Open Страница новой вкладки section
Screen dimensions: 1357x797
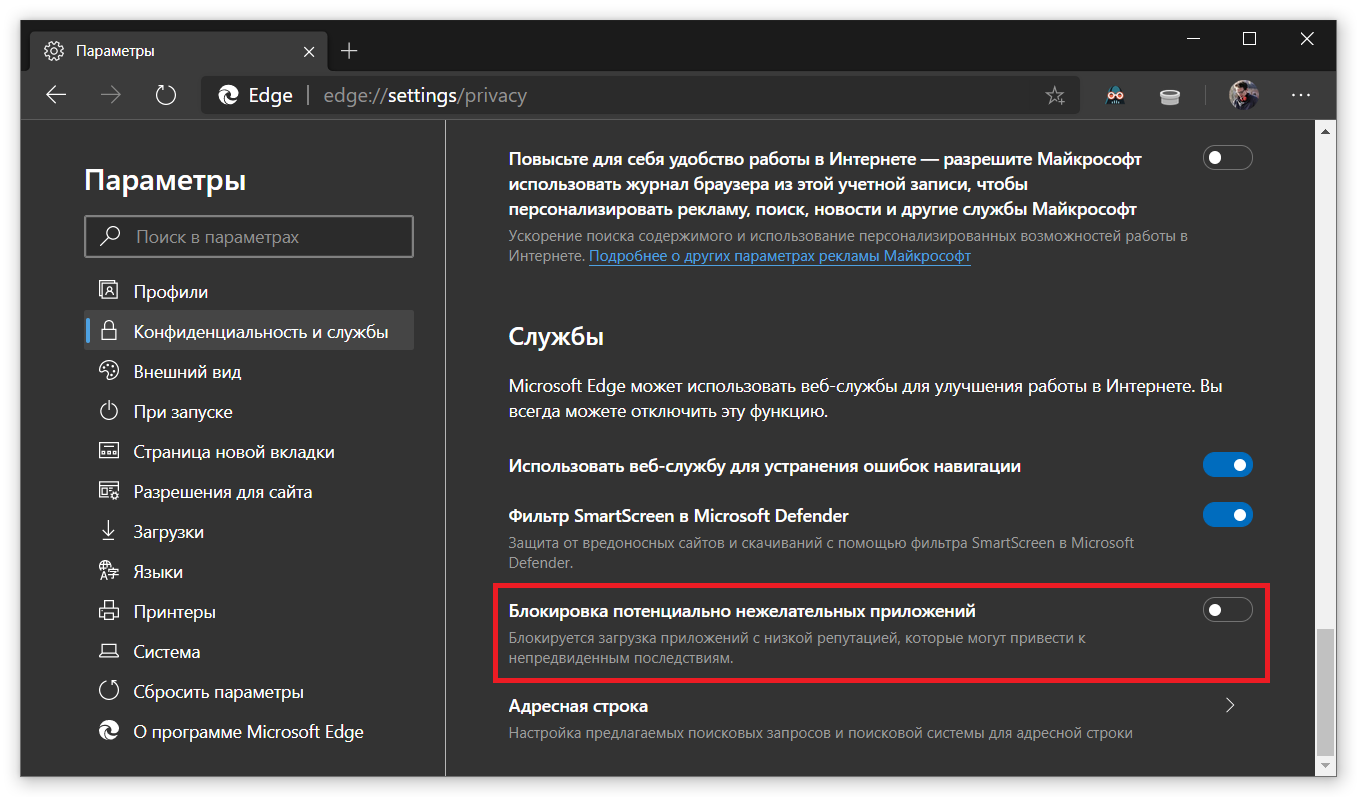[249, 452]
